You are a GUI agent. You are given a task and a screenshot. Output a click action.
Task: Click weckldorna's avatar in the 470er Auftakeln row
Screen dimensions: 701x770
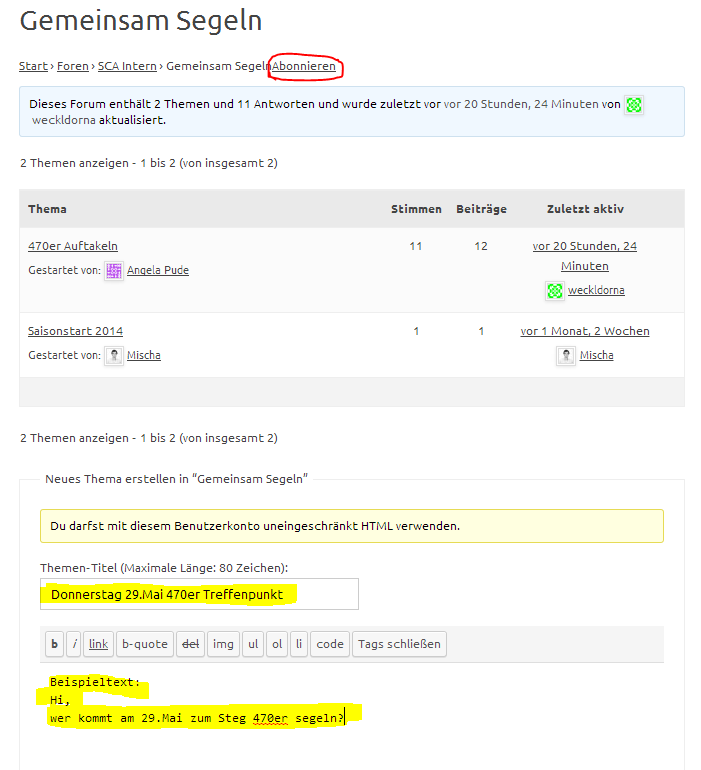point(554,290)
